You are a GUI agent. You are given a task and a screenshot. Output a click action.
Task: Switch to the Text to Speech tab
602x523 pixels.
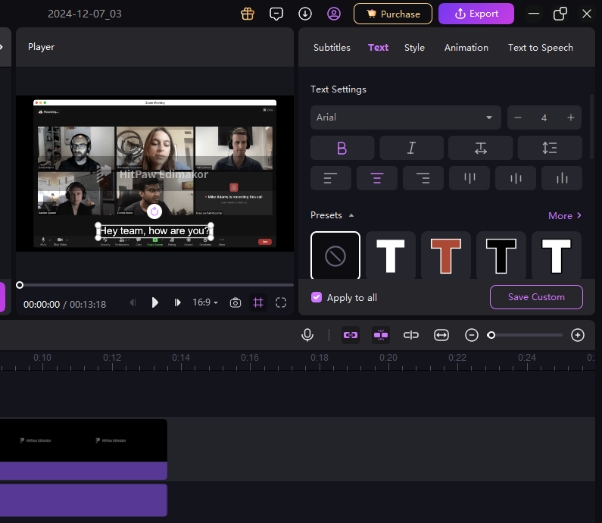coord(541,48)
